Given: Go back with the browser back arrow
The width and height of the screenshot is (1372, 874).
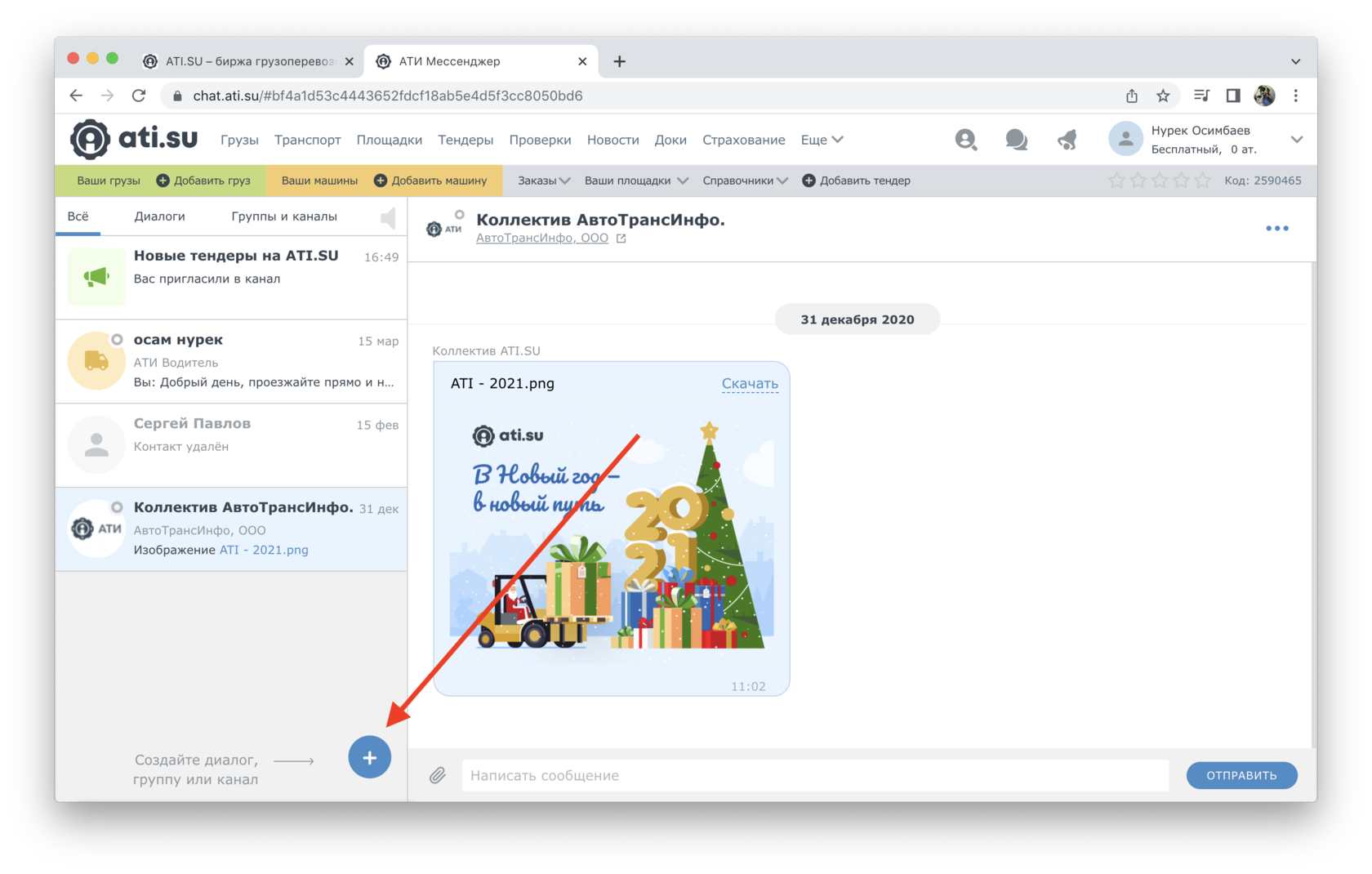Looking at the screenshot, I should (76, 96).
